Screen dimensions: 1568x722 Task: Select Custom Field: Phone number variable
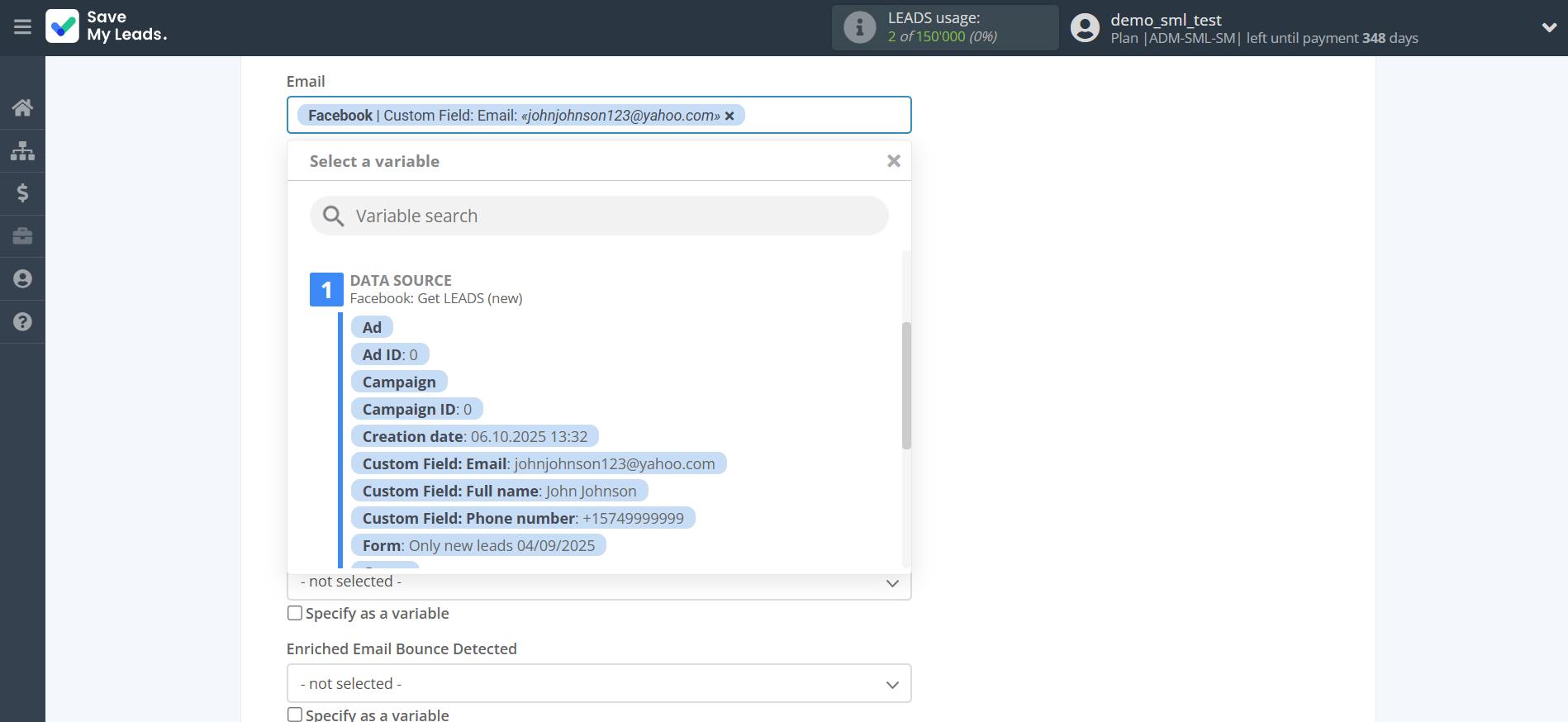tap(522, 519)
